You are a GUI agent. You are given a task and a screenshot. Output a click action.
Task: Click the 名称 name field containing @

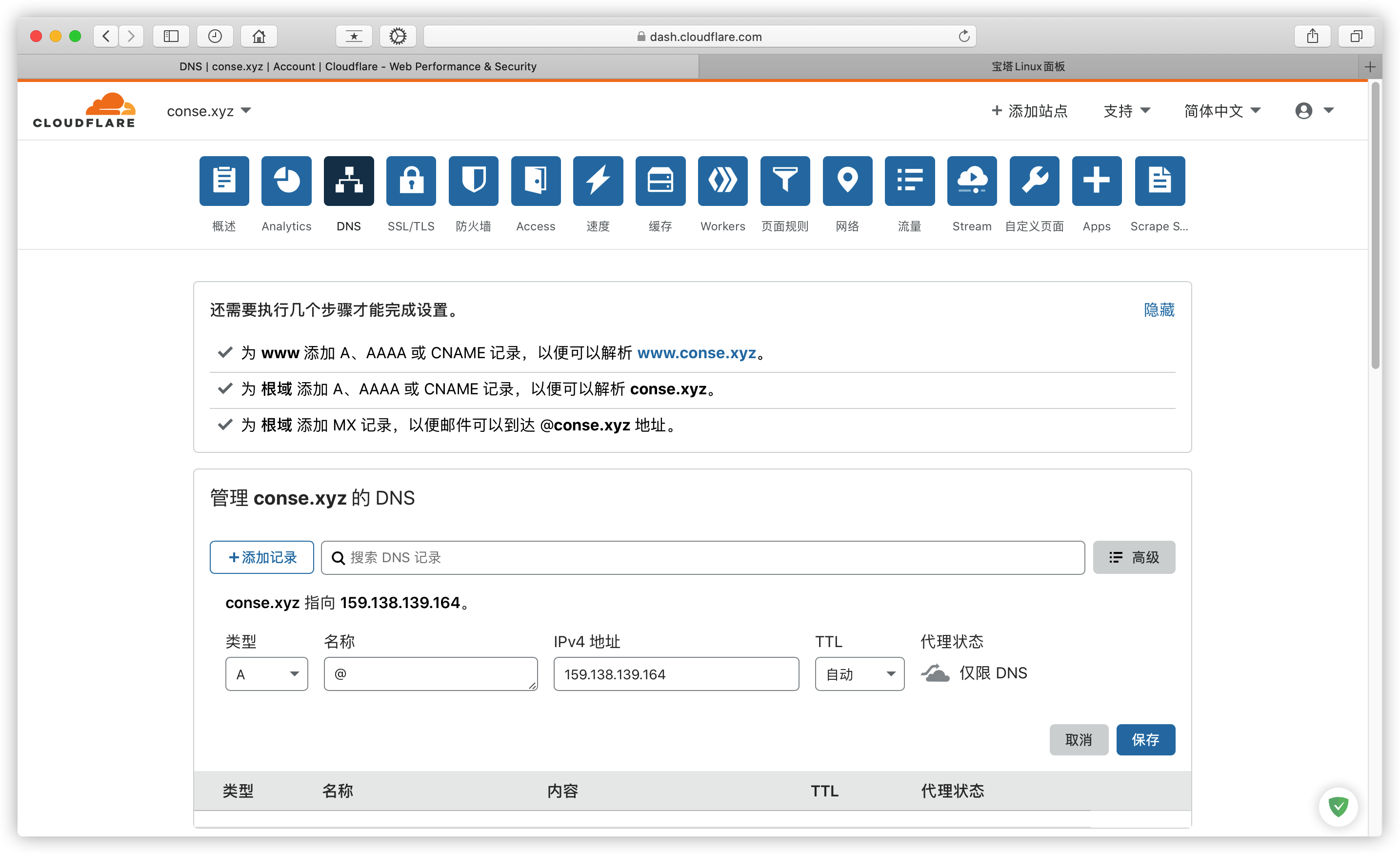pos(431,674)
